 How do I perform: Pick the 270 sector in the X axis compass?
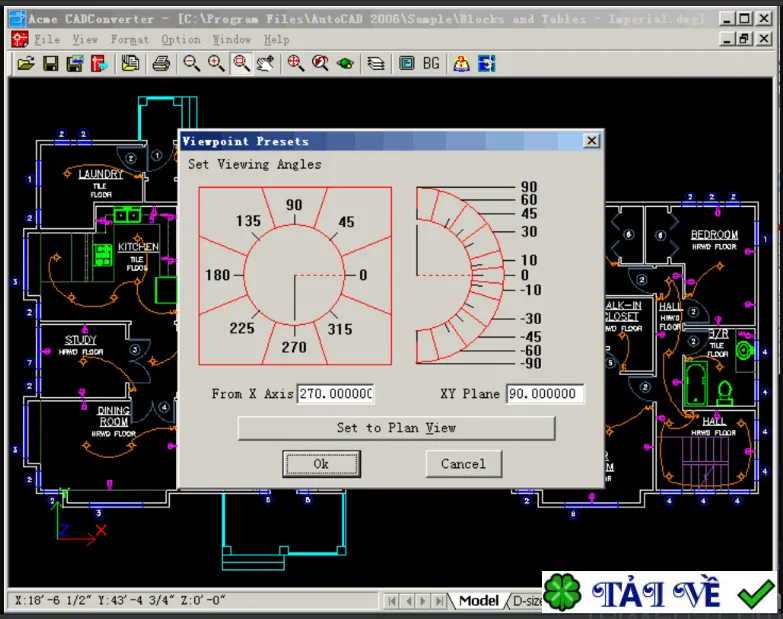(294, 347)
